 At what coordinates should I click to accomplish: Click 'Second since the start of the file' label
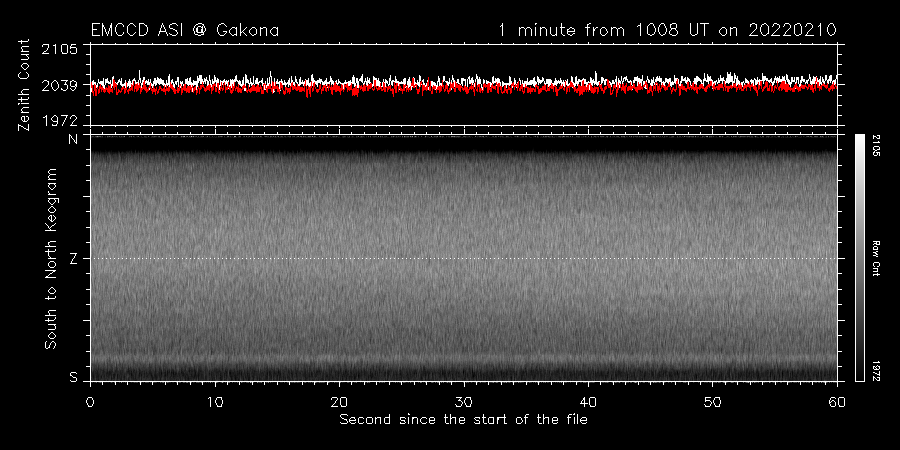pos(464,420)
